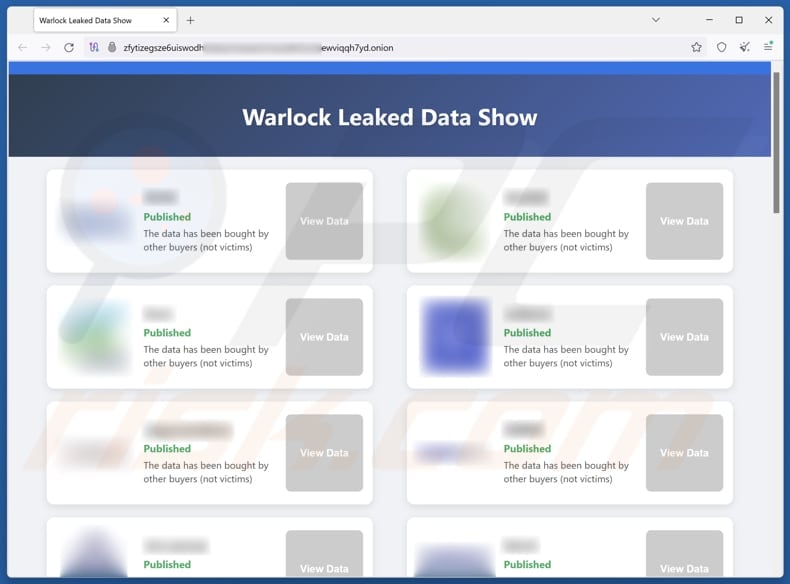
Task: Bookmark this page with the star icon
Action: [696, 47]
